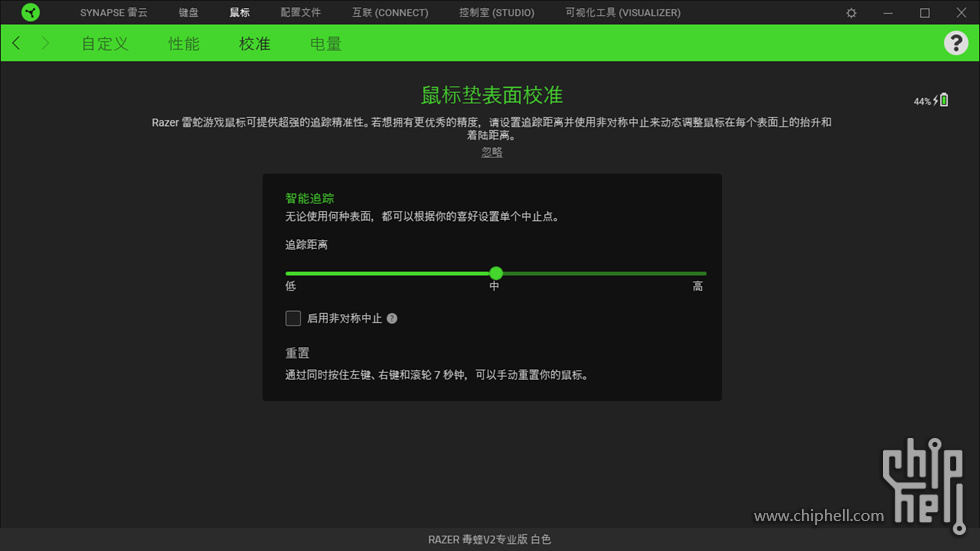This screenshot has height=551, width=980.
Task: Click the 重置 section label
Action: (298, 353)
